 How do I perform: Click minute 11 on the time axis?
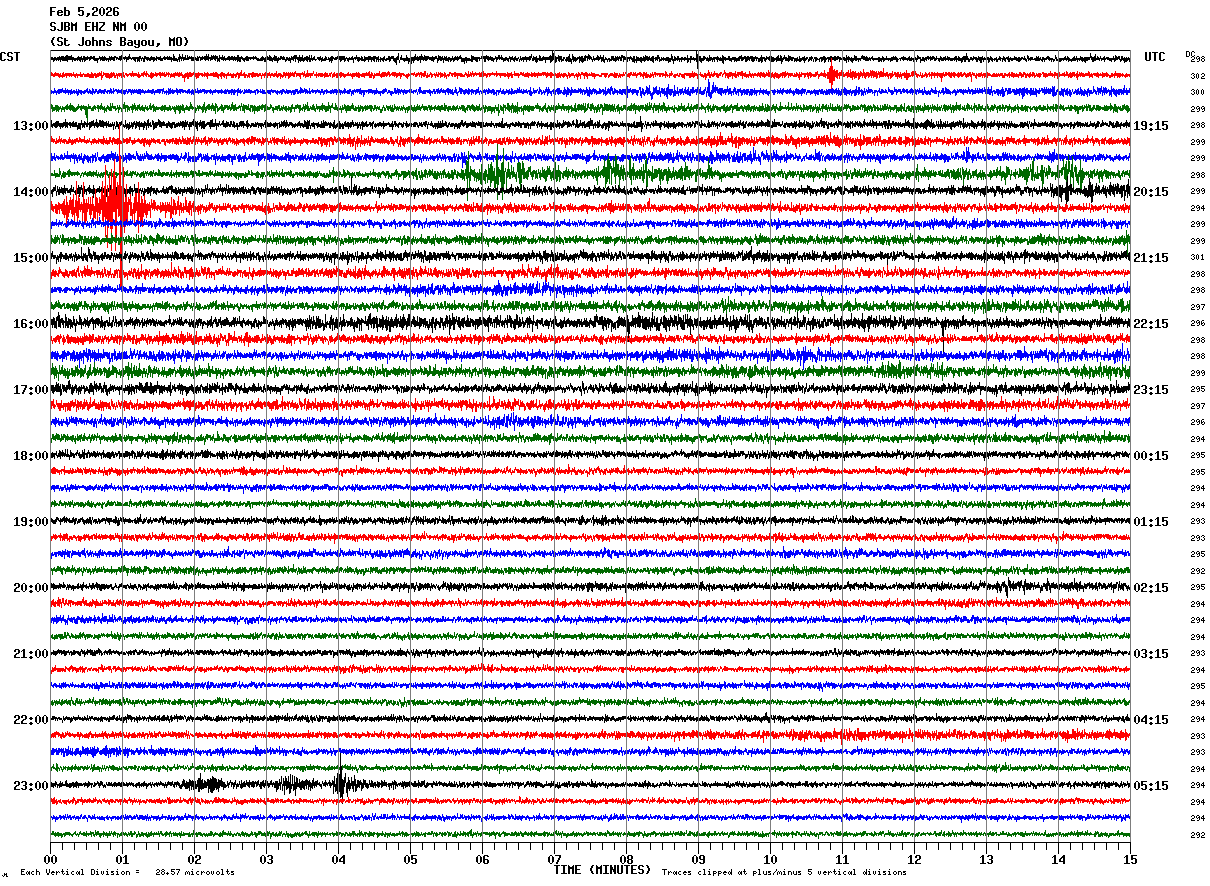[x=842, y=859]
